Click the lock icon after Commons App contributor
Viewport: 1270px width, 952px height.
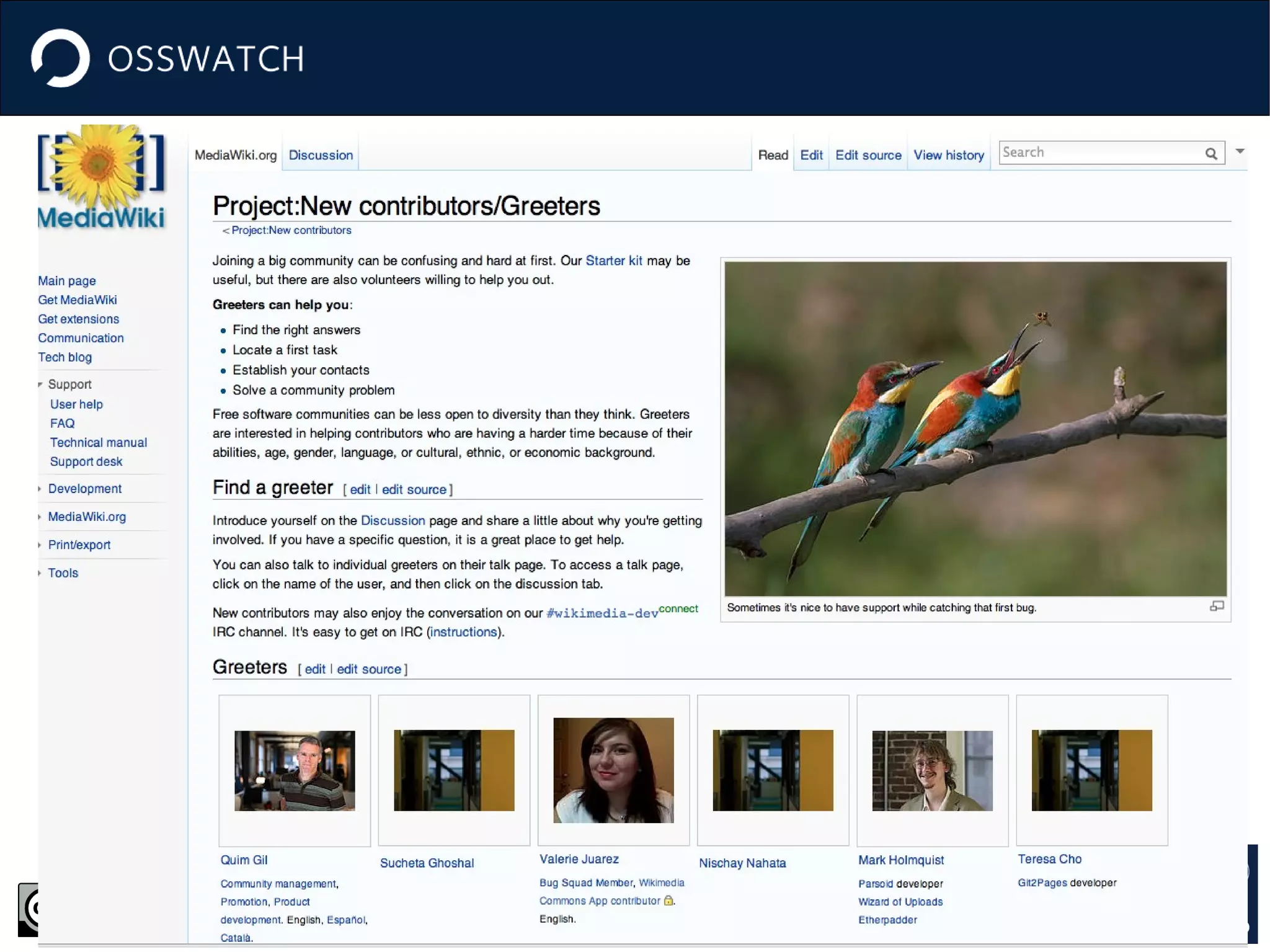pos(668,900)
